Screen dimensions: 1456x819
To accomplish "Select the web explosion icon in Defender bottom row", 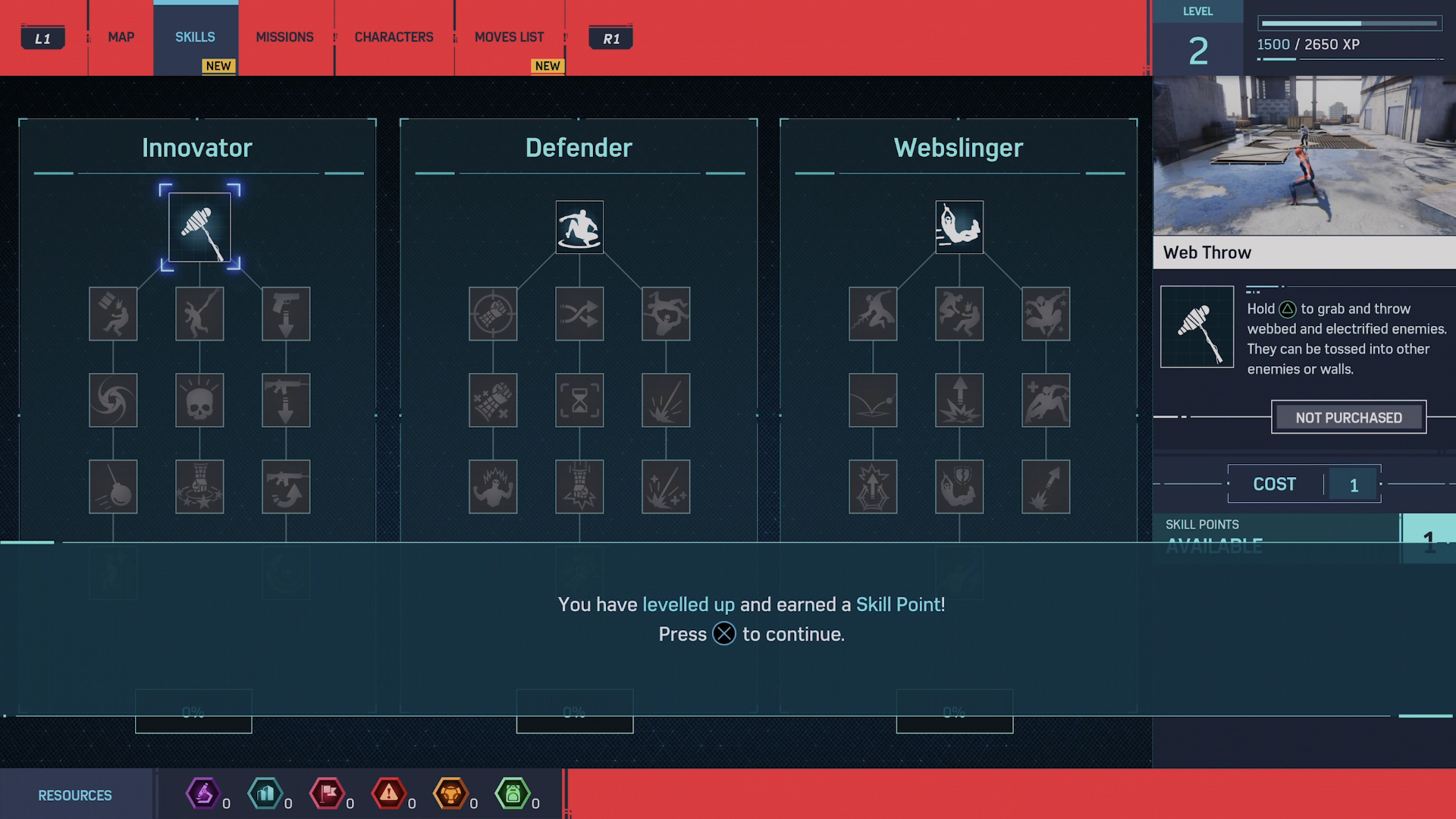I will coord(666,486).
